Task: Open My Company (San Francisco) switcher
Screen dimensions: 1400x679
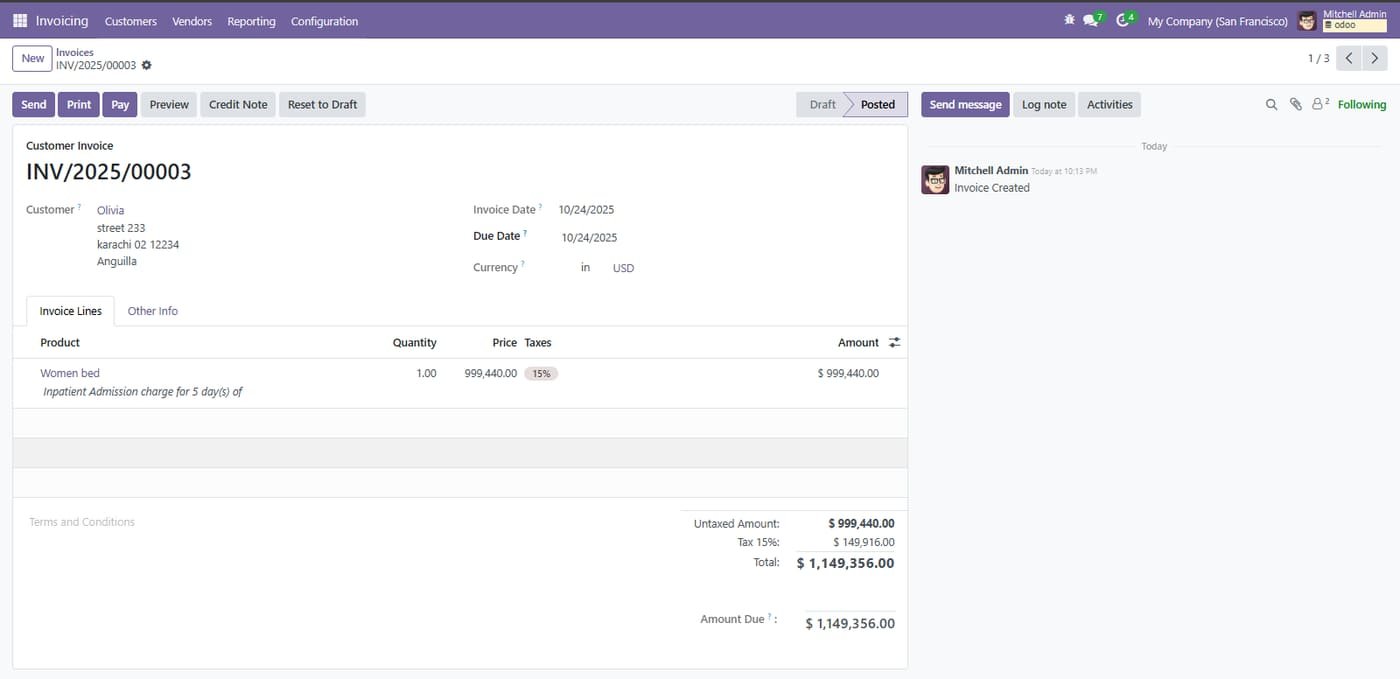Action: coord(1217,21)
